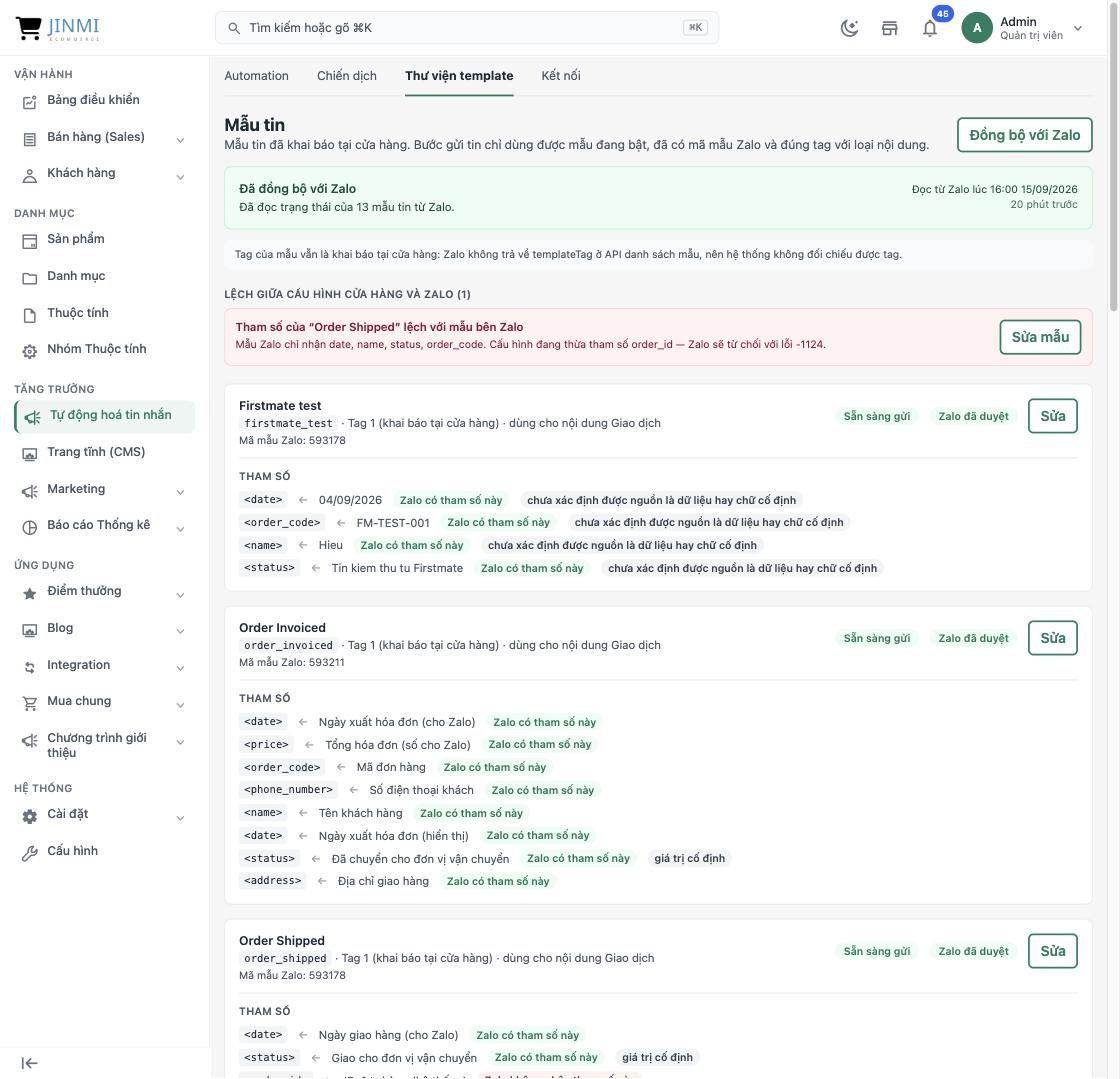This screenshot has width=1120, height=1079.
Task: Click Blog image icon
Action: click(29, 631)
